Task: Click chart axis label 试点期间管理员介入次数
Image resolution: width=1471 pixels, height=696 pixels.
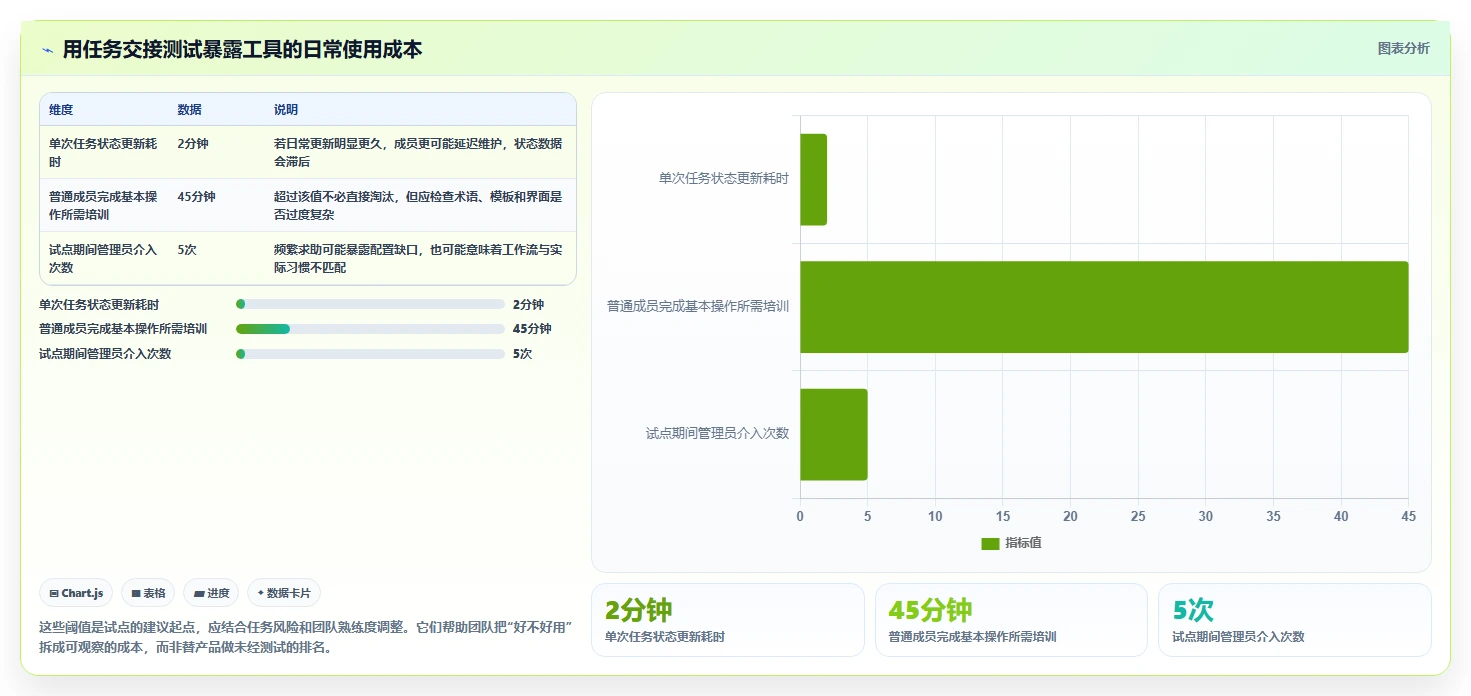Action: tap(718, 434)
